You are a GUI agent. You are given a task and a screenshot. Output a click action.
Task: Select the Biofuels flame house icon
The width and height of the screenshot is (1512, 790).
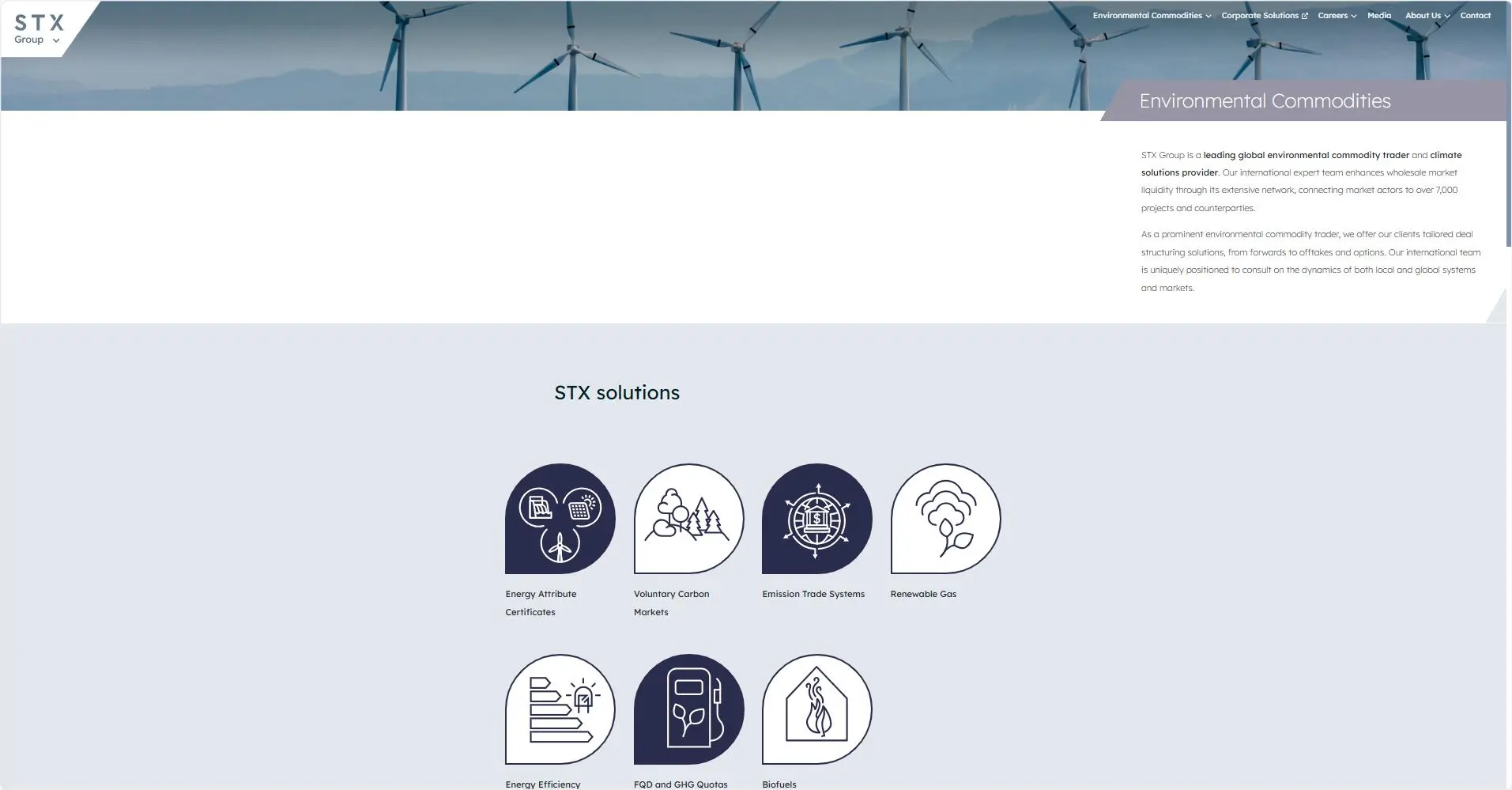tap(817, 709)
